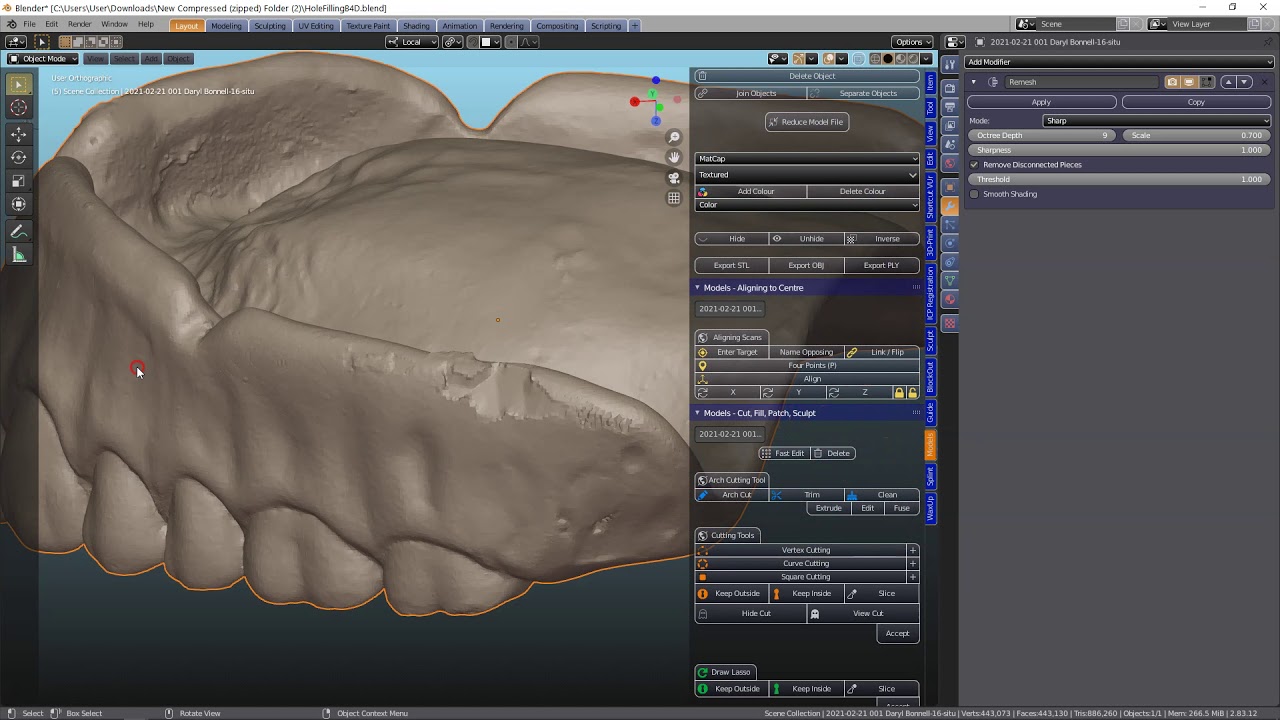Expand the MatCap shading dropdown
1280x720 pixels.
click(806, 159)
